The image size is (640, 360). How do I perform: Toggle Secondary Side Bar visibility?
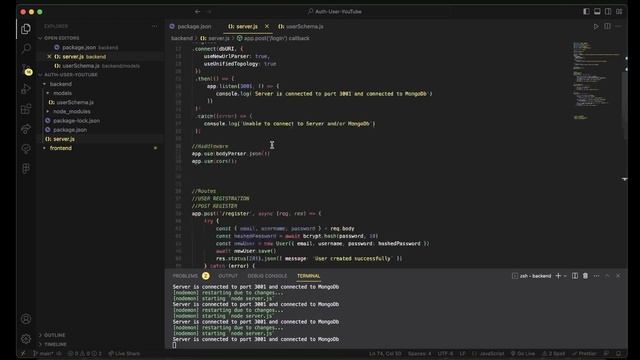click(608, 11)
